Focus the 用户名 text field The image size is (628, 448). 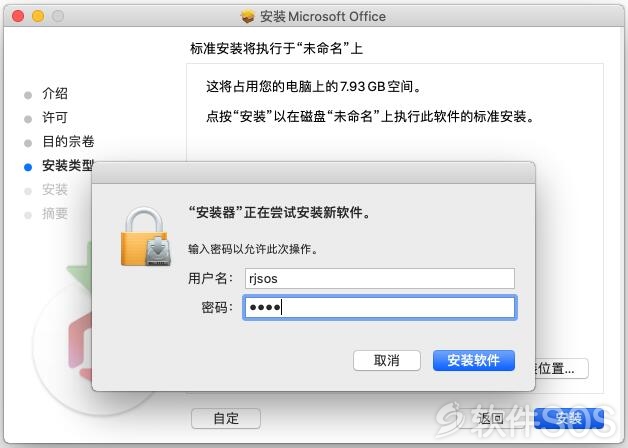pyautogui.click(x=380, y=278)
